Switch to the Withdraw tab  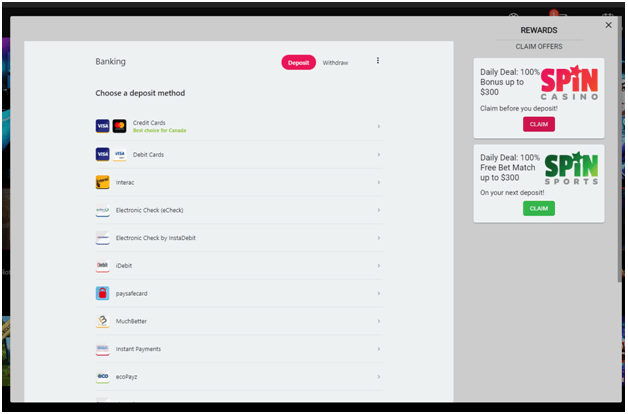335,63
